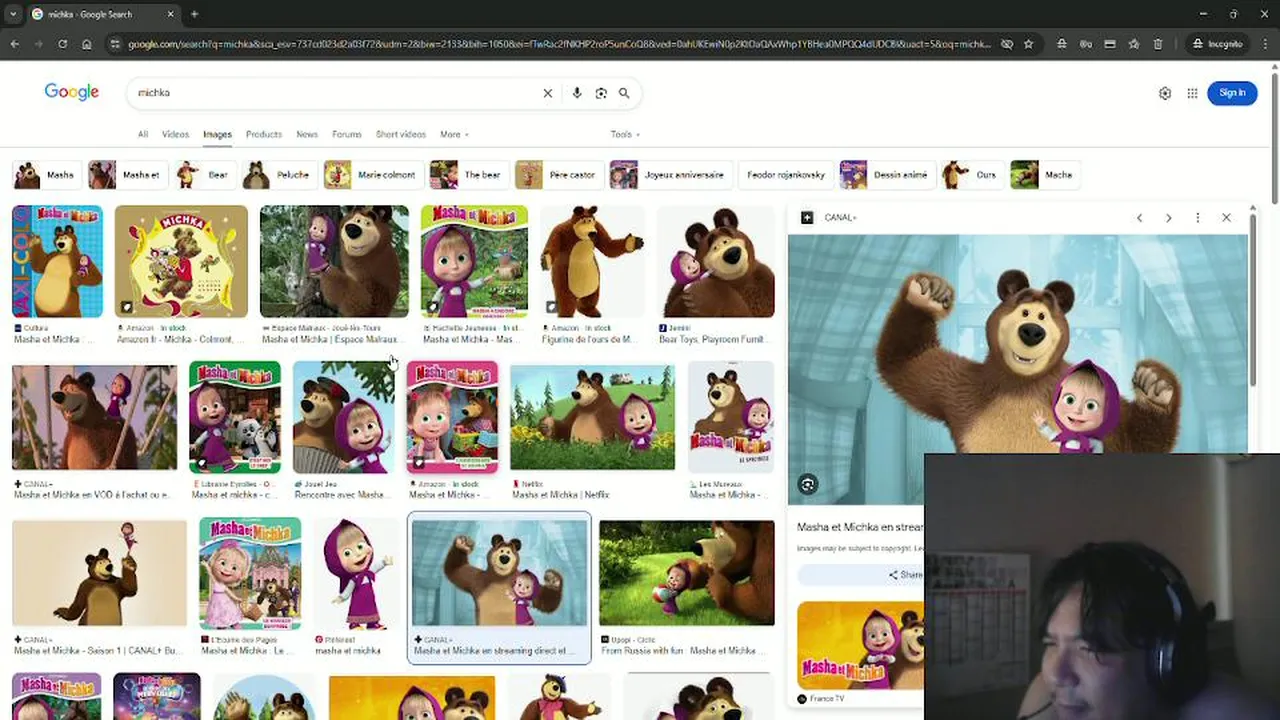The image size is (1280, 720).
Task: Open the Short videos tab
Action: tap(401, 134)
